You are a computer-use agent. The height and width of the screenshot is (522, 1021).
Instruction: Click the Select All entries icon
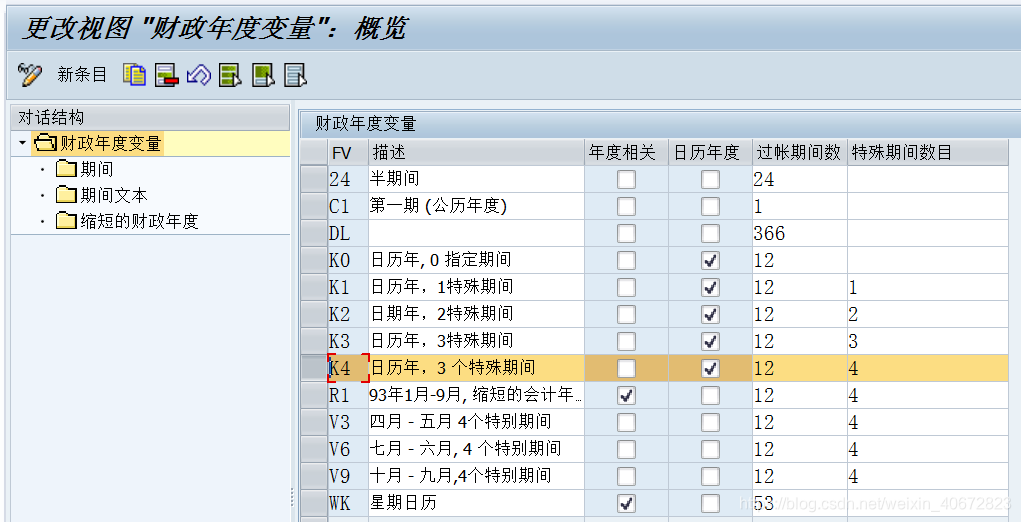[x=231, y=75]
